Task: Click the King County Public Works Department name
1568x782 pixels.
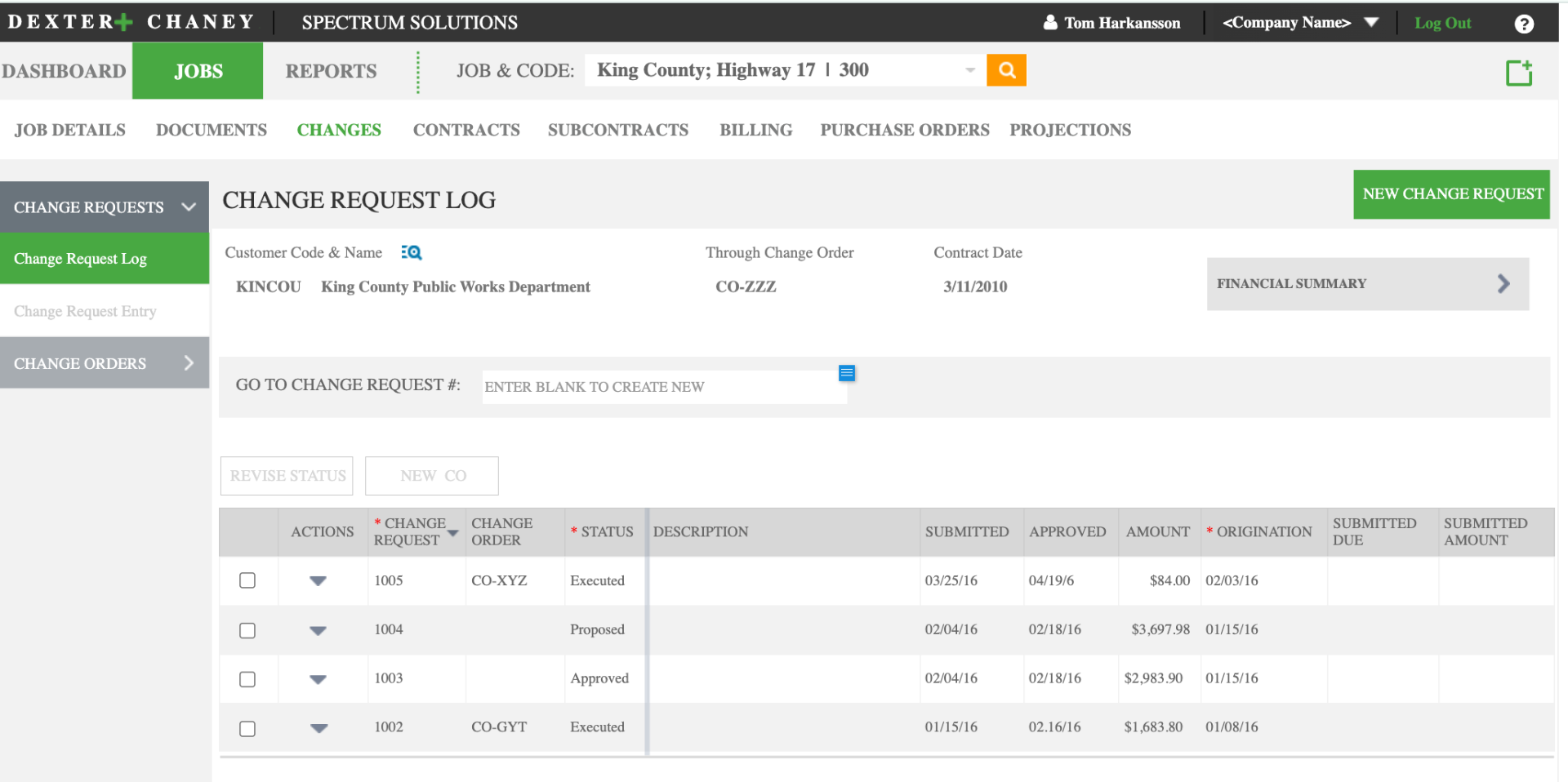Action: 456,287
